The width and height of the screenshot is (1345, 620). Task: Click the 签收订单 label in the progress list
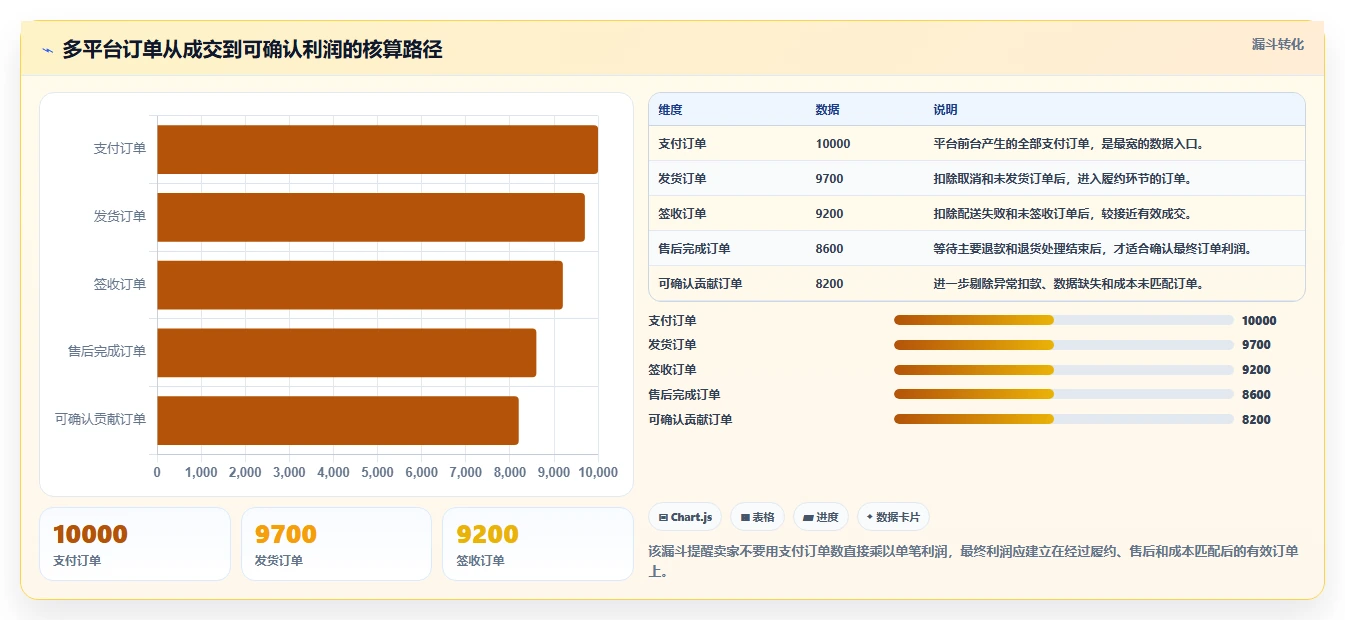tap(672, 370)
